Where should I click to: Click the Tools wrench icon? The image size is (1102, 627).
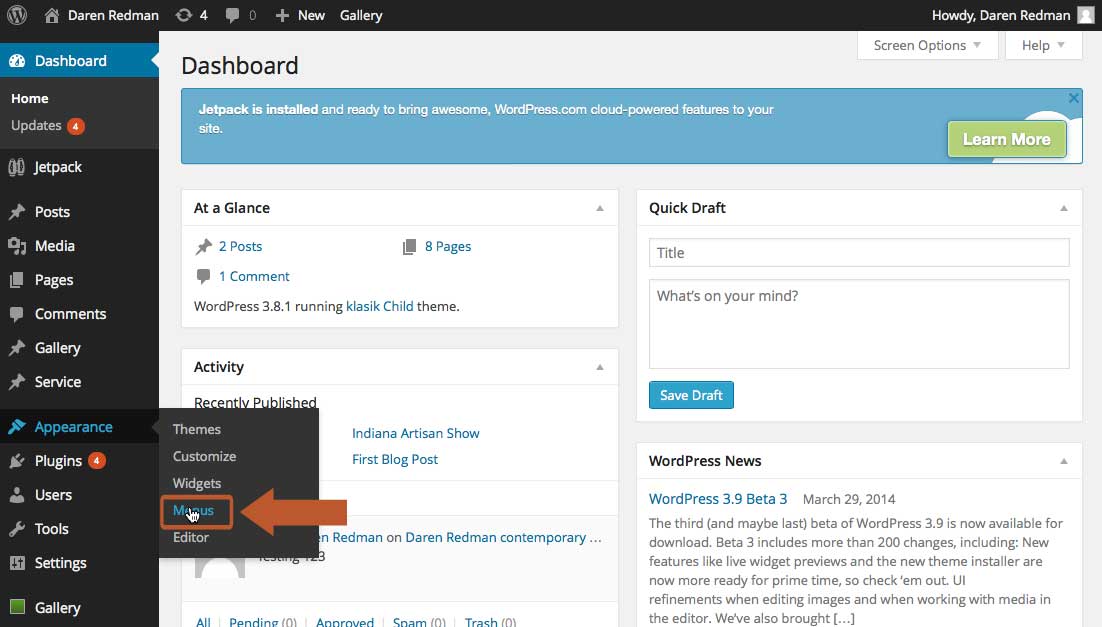tap(17, 529)
